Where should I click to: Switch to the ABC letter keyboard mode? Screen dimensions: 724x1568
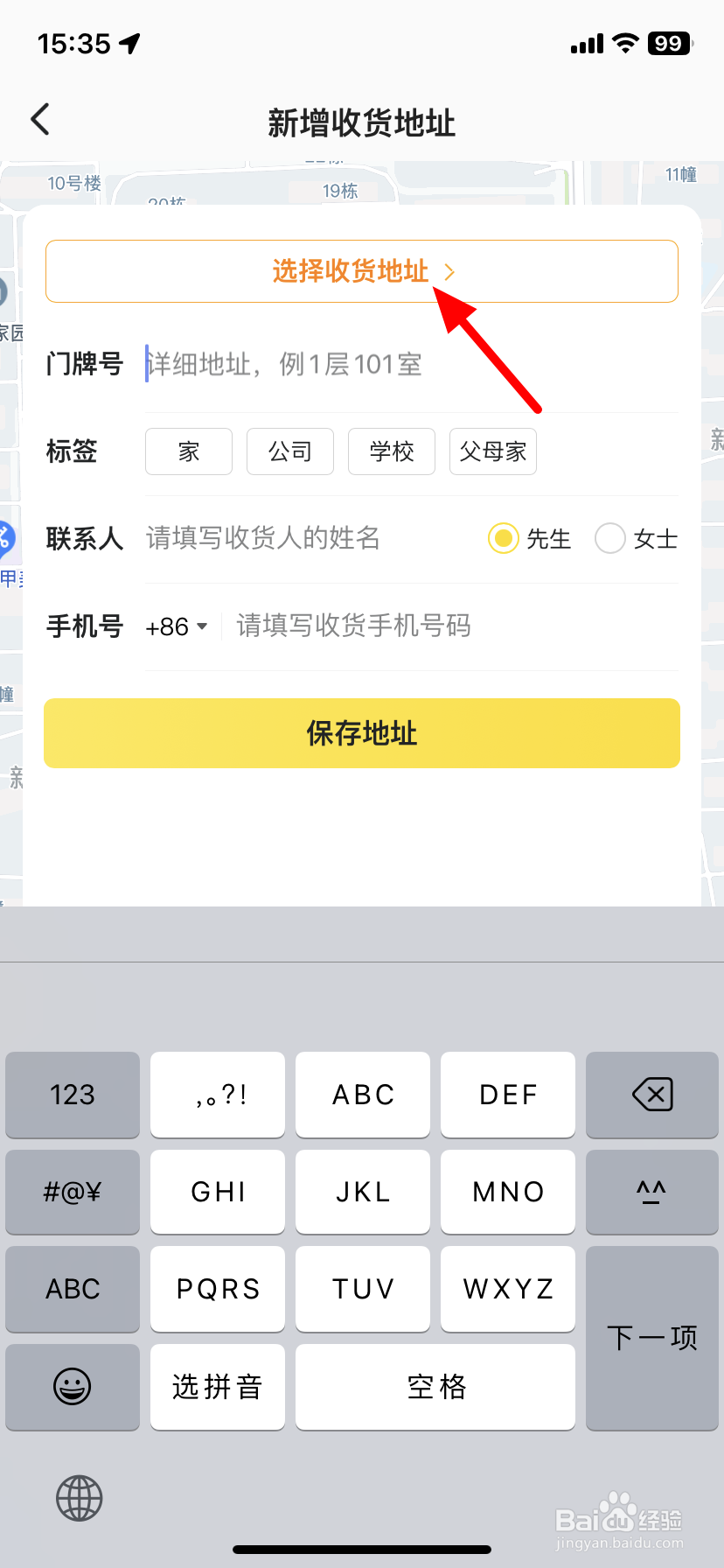click(x=73, y=1289)
